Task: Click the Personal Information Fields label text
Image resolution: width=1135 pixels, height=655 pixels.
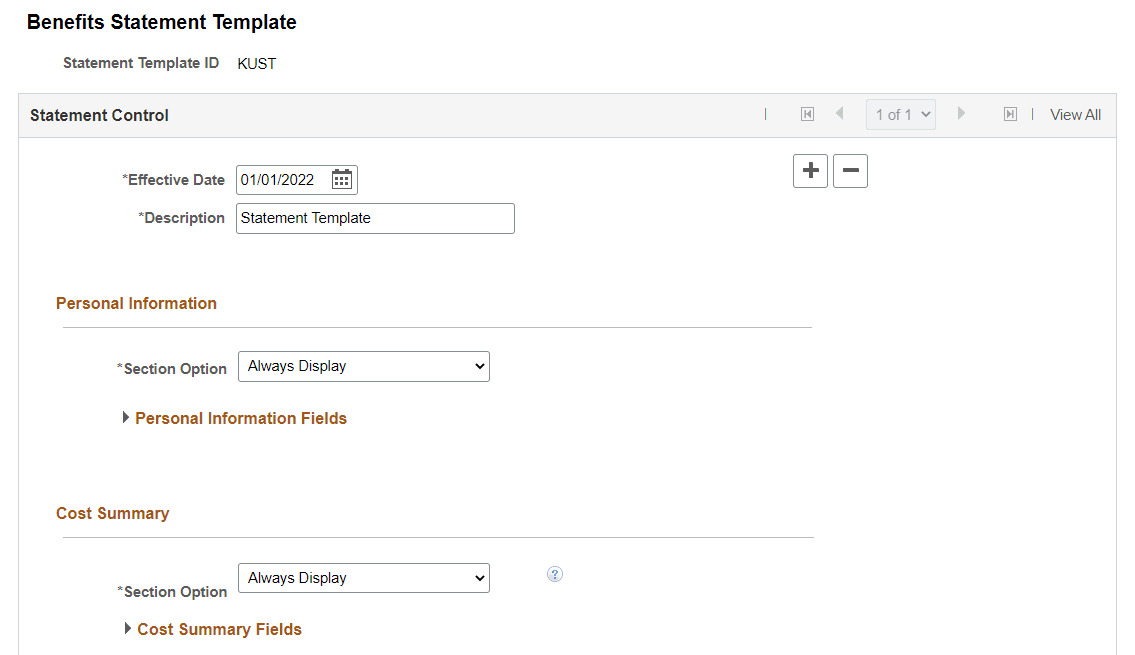Action: click(x=241, y=418)
